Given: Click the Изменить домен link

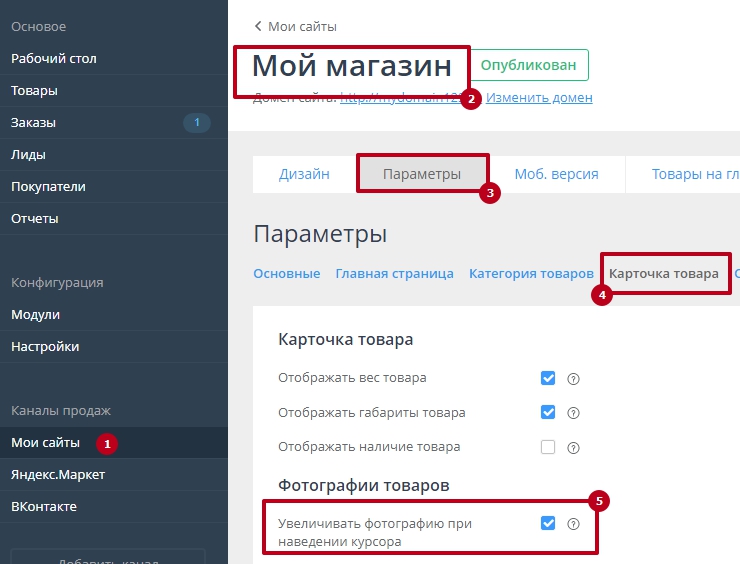Looking at the screenshot, I should (x=539, y=98).
